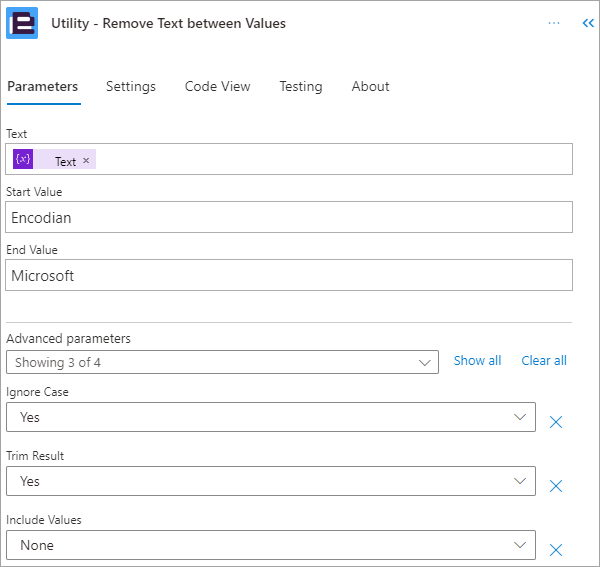The height and width of the screenshot is (567, 600).
Task: Open the Testing tab
Action: [300, 86]
